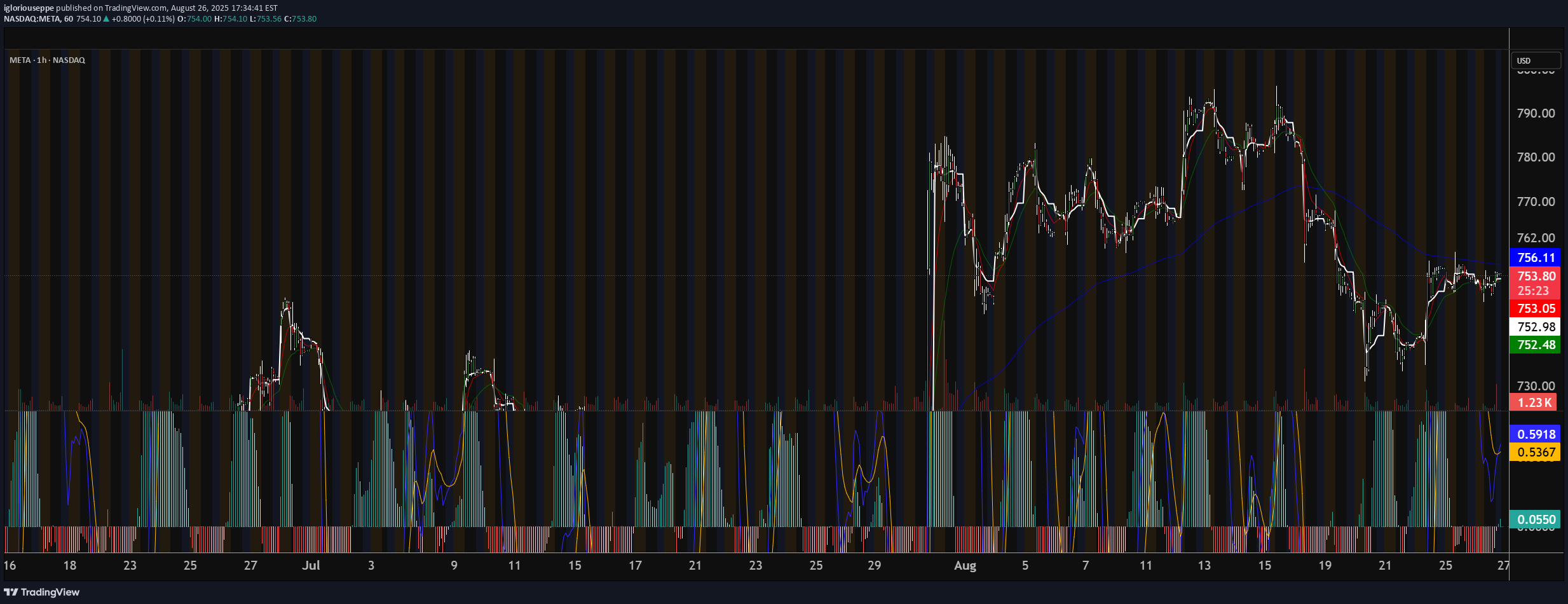Click the 780.00 price axis label
Viewport: 1568px width, 604px height.
pos(1536,157)
